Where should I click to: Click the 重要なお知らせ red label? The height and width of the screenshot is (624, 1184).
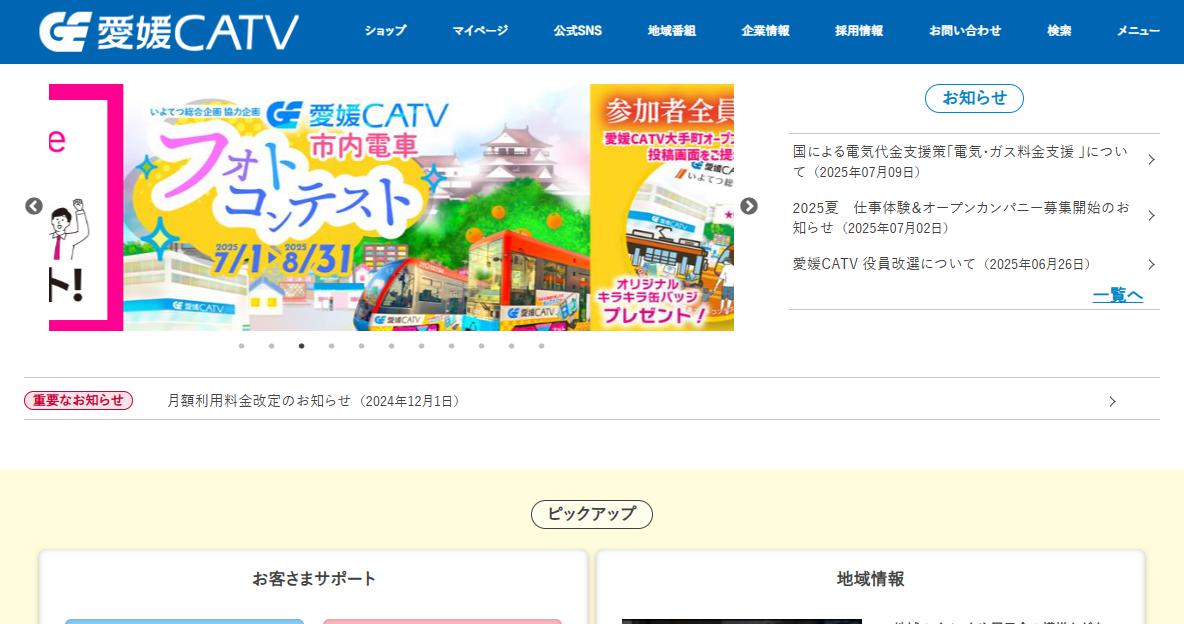[x=79, y=400]
